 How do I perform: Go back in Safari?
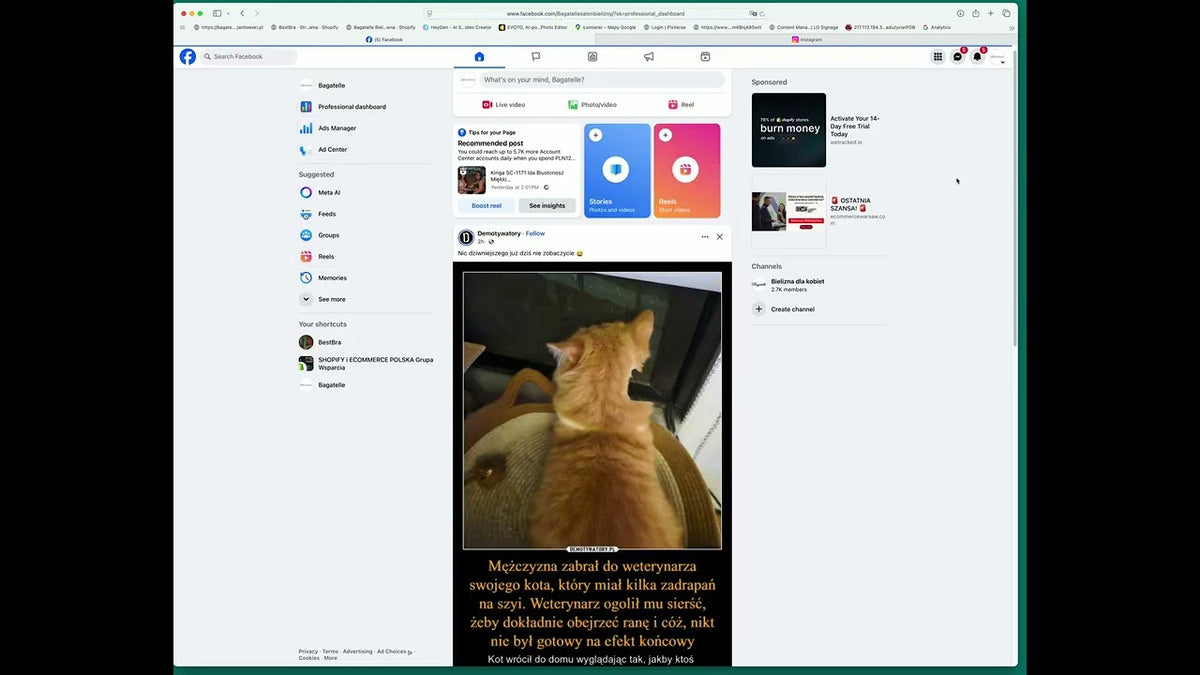242,14
